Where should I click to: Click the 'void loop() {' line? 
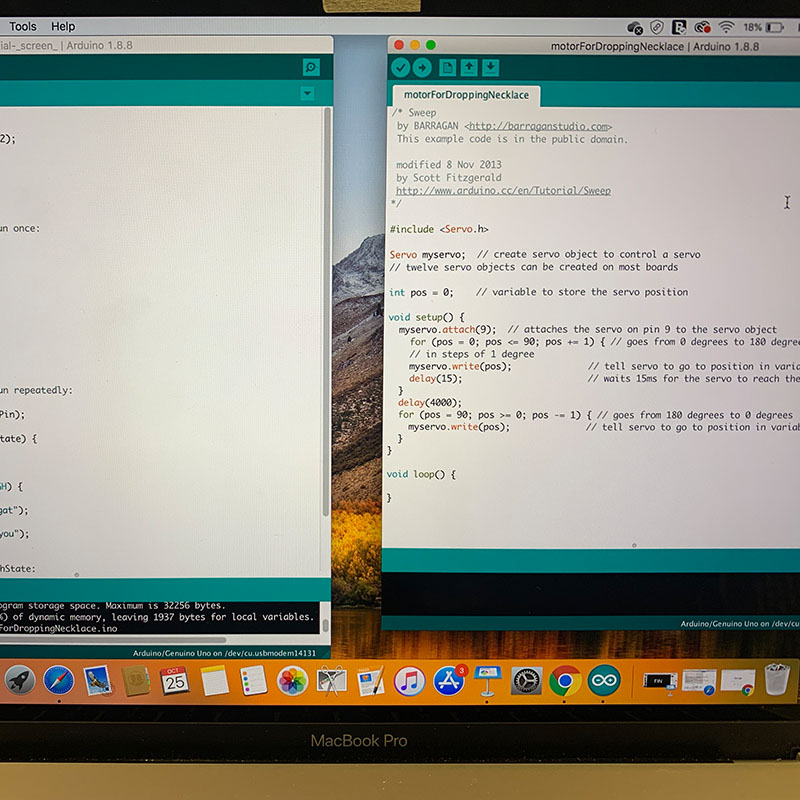coord(421,474)
